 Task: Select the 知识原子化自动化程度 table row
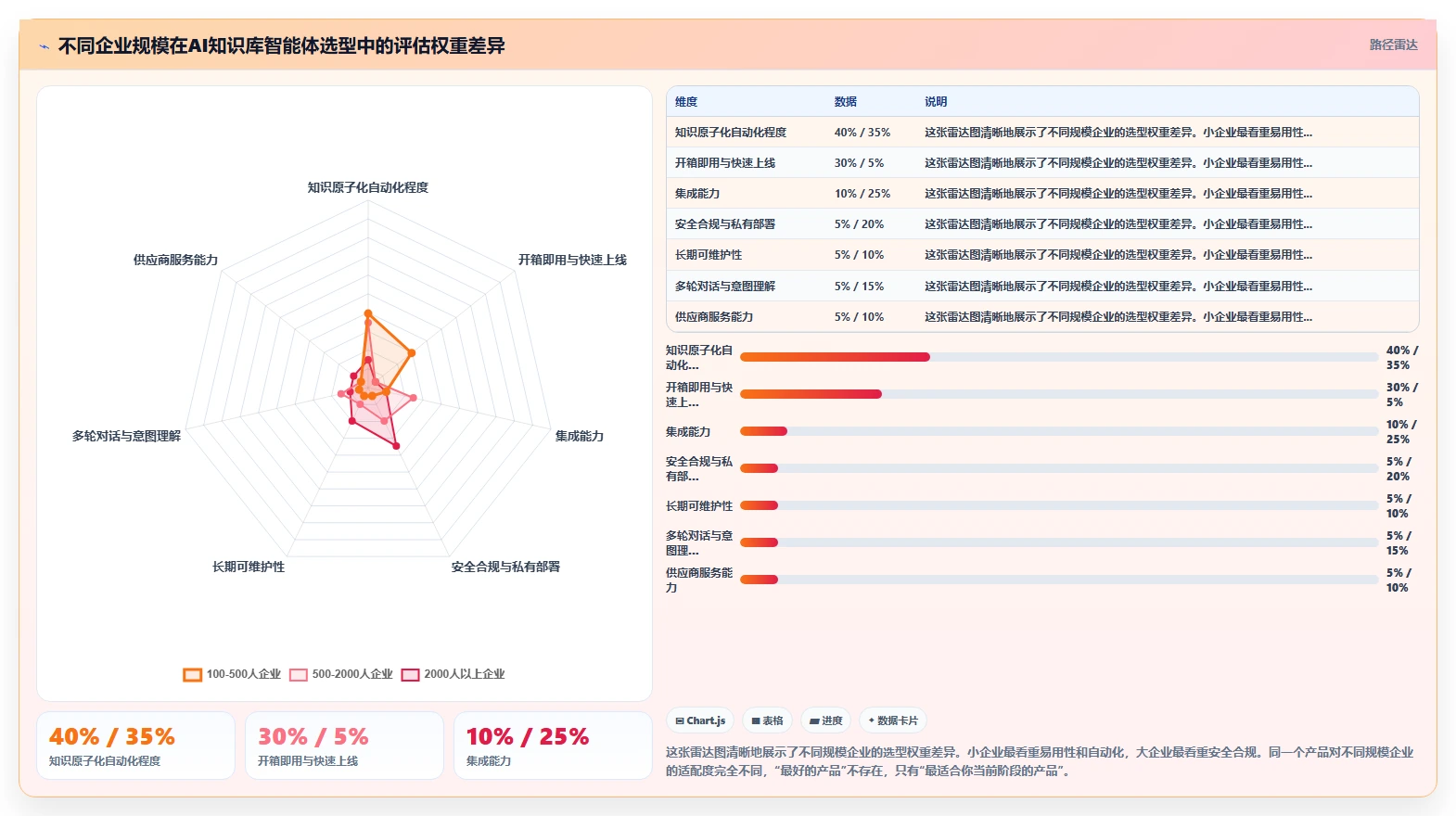click(x=1042, y=133)
